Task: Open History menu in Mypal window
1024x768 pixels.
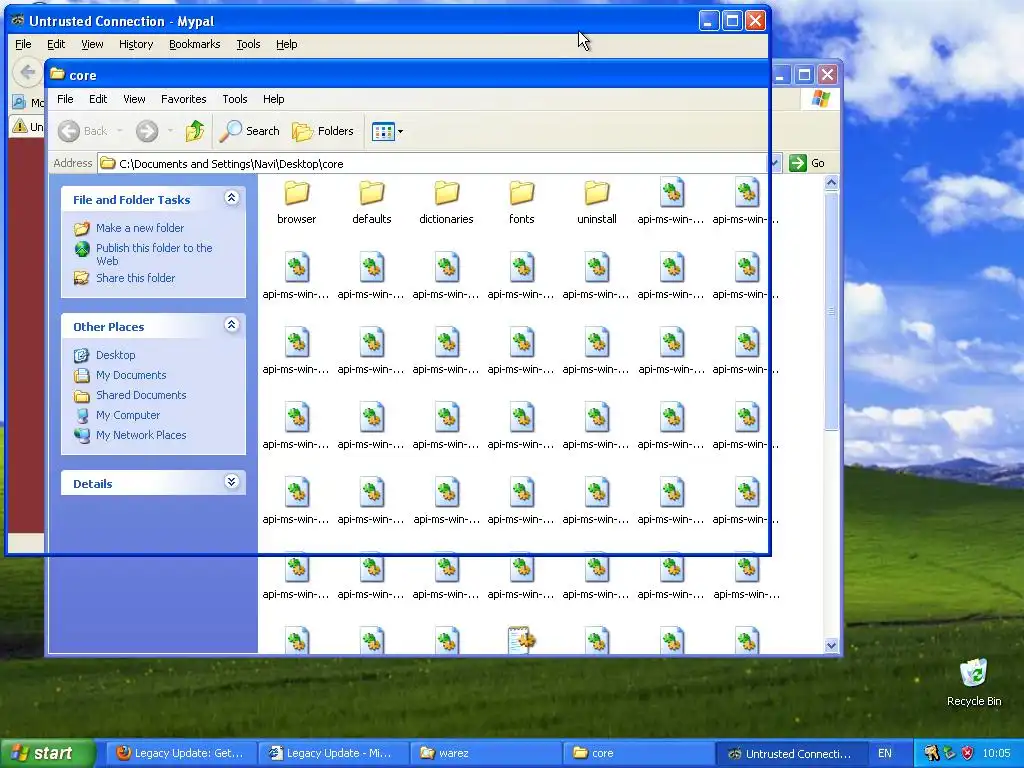Action: click(136, 44)
